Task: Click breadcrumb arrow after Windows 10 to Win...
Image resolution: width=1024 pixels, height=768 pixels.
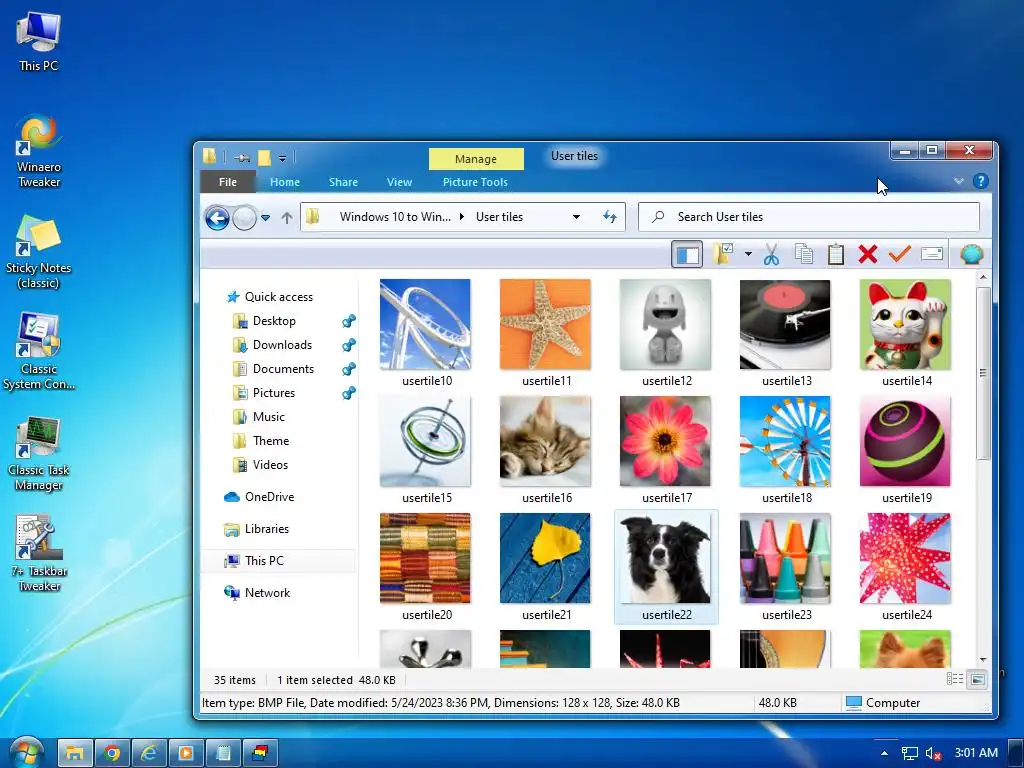Action: pyautogui.click(x=462, y=217)
